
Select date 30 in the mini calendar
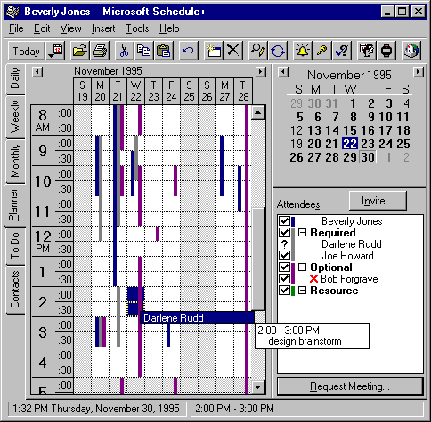(368, 157)
